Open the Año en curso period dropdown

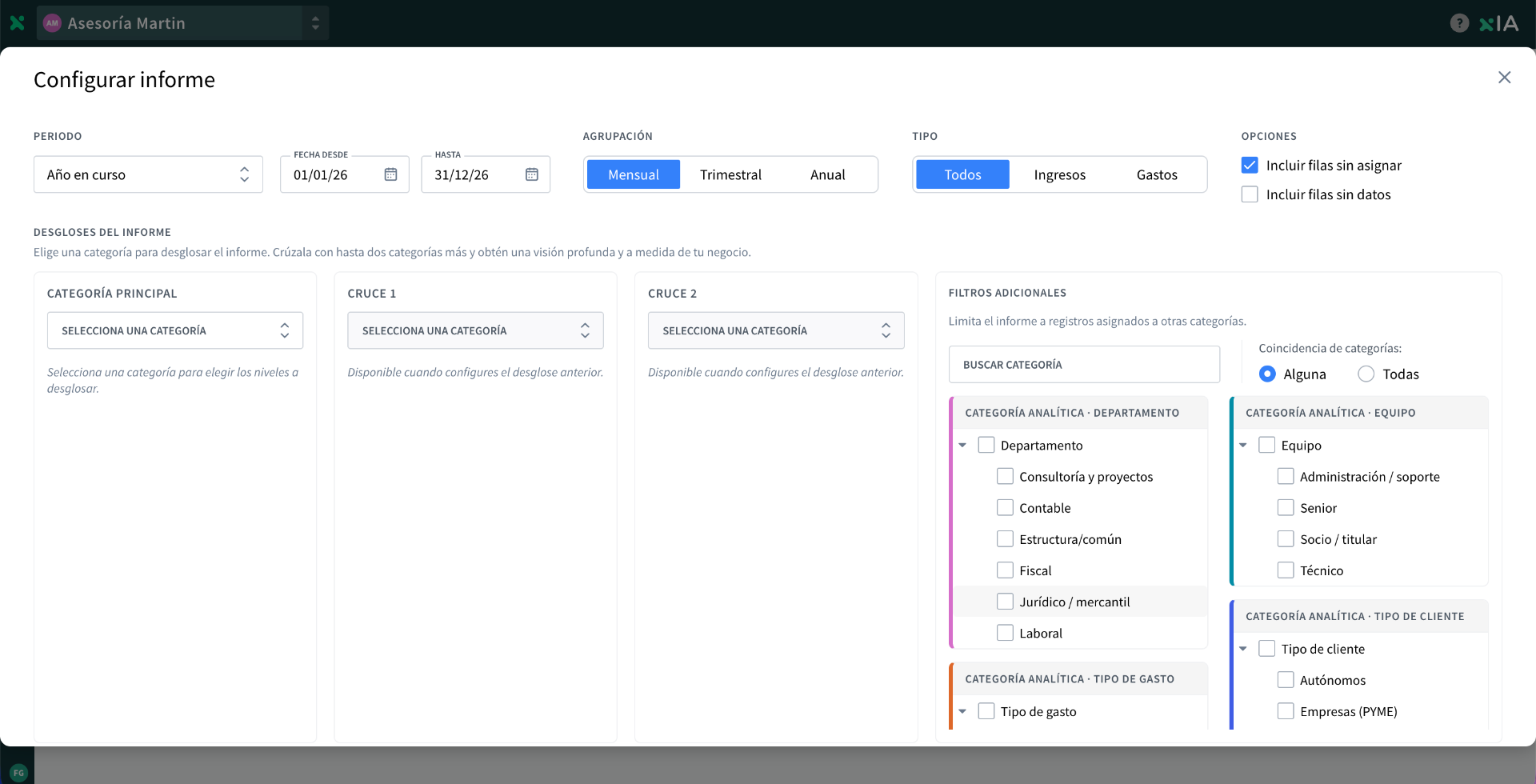coord(148,174)
